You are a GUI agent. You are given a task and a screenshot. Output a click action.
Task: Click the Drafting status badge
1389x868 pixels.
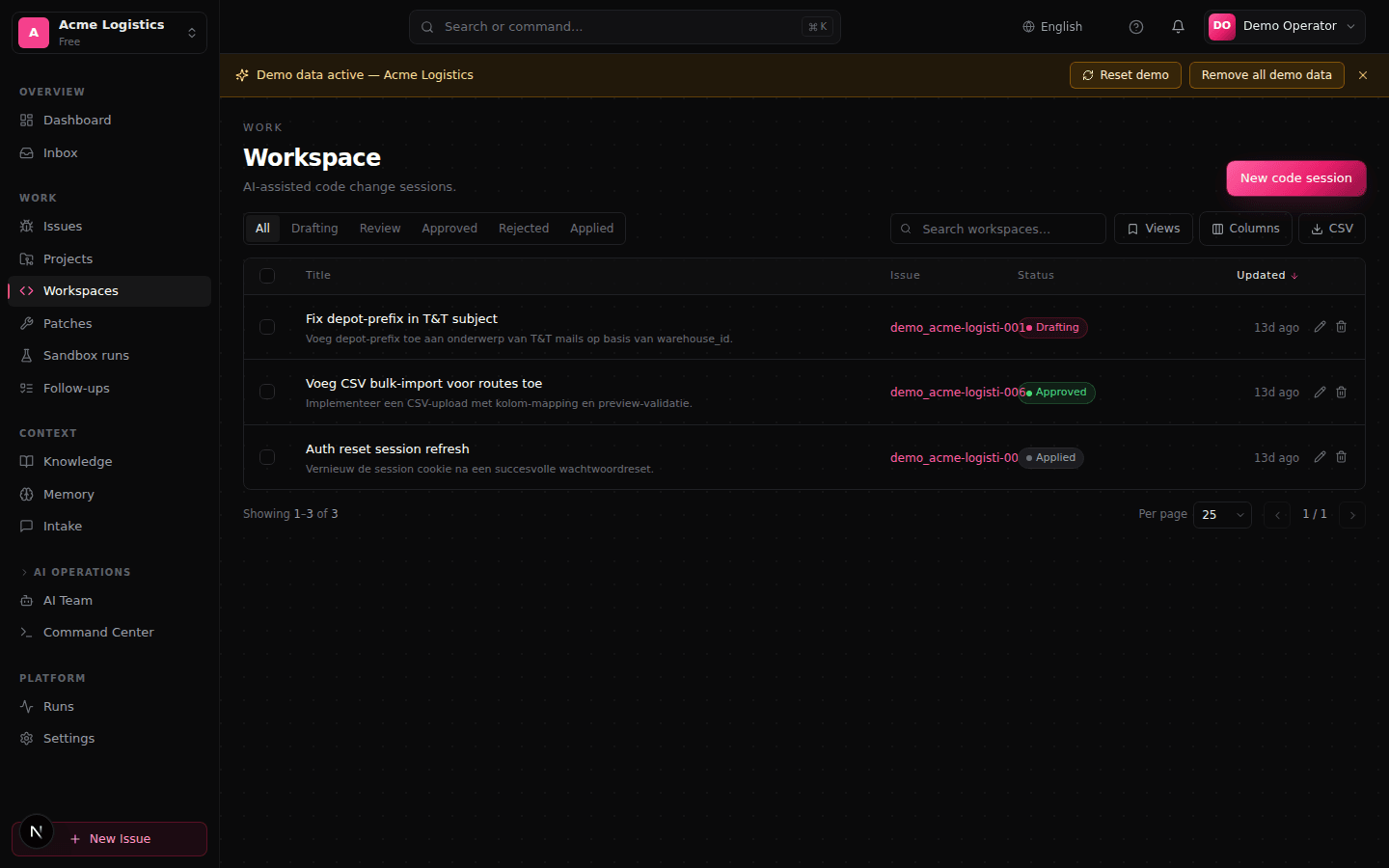(1052, 328)
